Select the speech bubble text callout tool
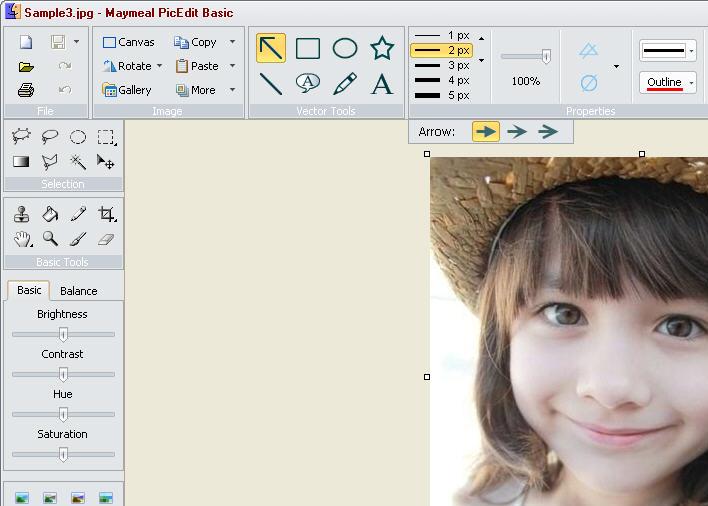The image size is (708, 506). click(x=308, y=84)
